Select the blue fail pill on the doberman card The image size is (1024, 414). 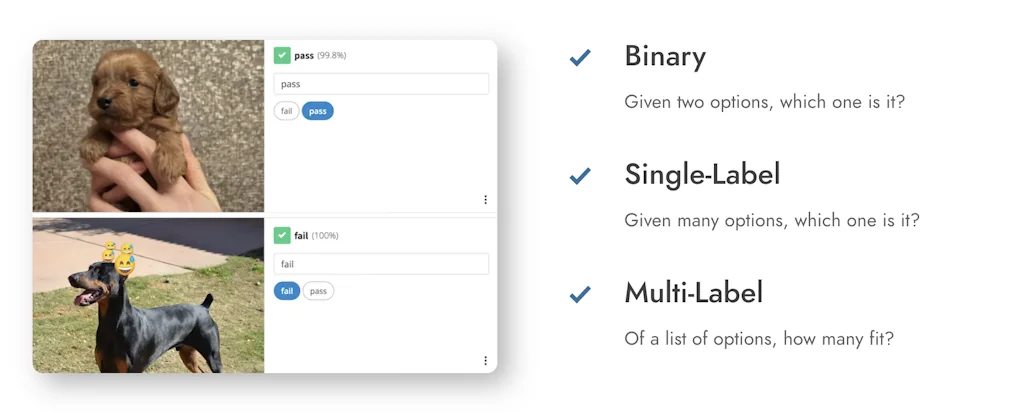click(287, 291)
